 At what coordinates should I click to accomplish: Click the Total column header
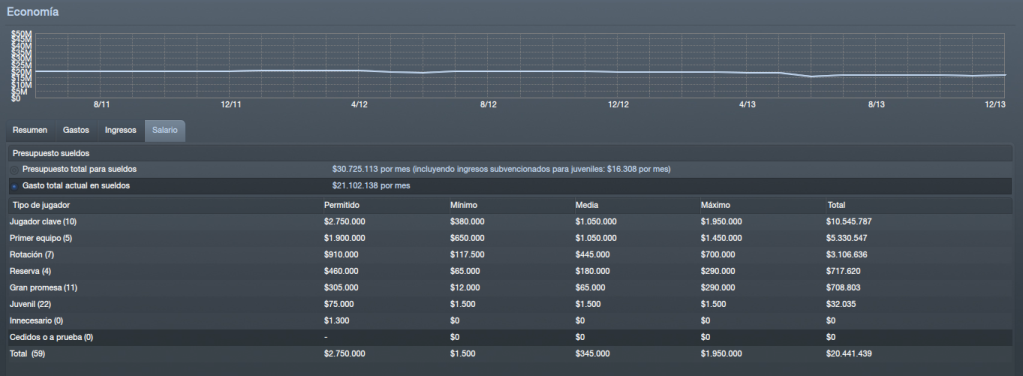click(x=836, y=205)
